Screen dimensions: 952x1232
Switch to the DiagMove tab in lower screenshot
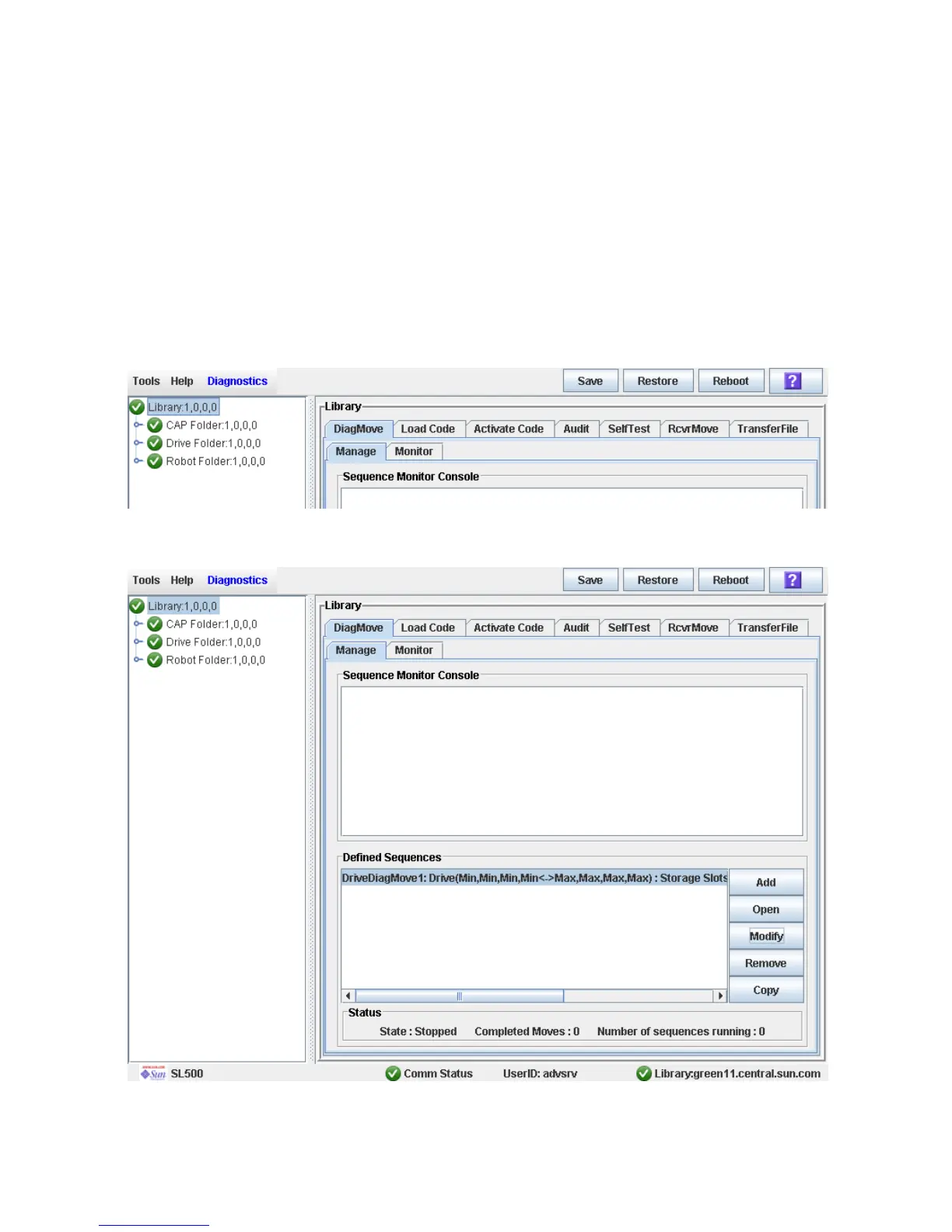(359, 628)
